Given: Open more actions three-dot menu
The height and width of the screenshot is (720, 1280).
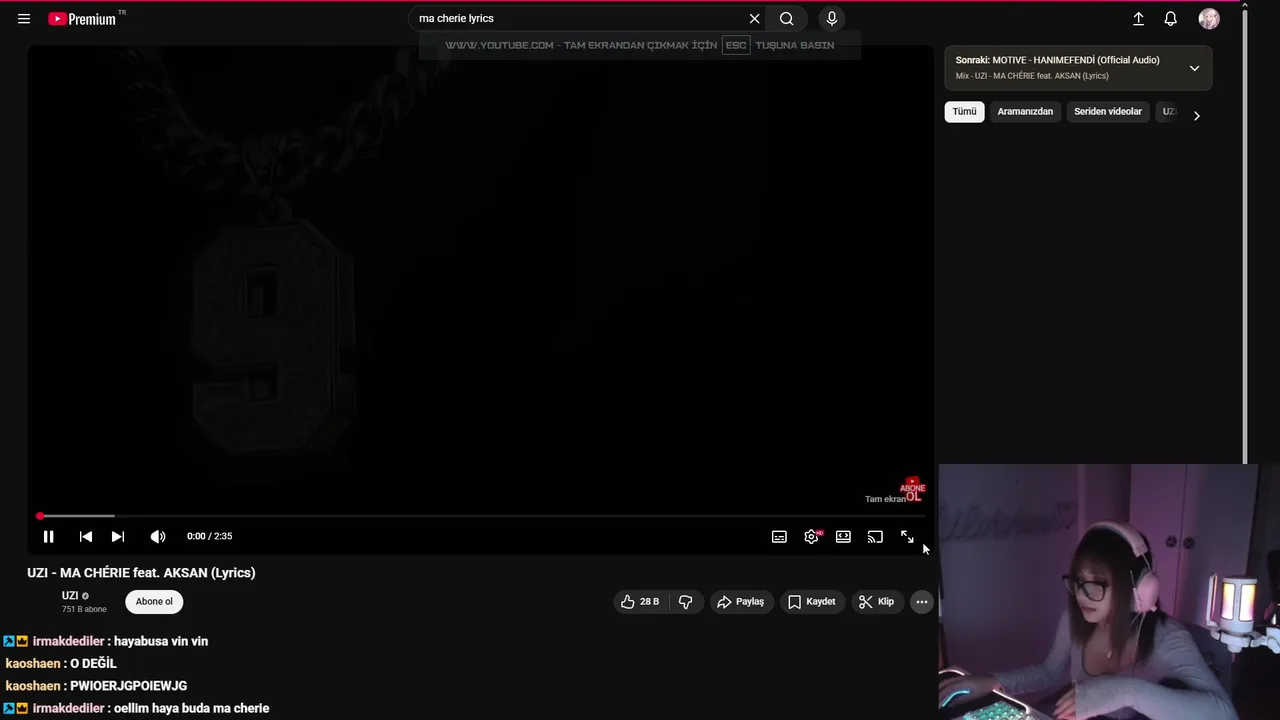Looking at the screenshot, I should click(x=921, y=602).
